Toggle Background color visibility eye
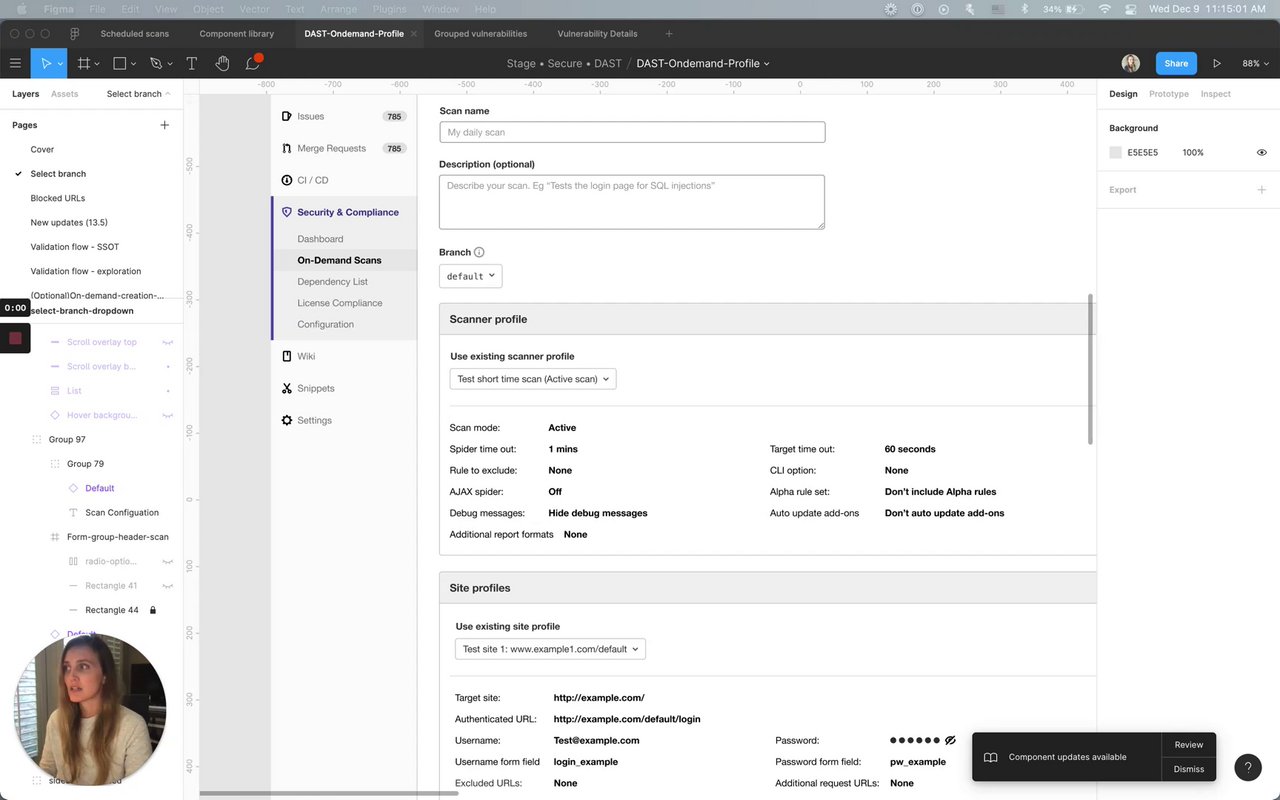This screenshot has height=800, width=1280. [x=1261, y=153]
